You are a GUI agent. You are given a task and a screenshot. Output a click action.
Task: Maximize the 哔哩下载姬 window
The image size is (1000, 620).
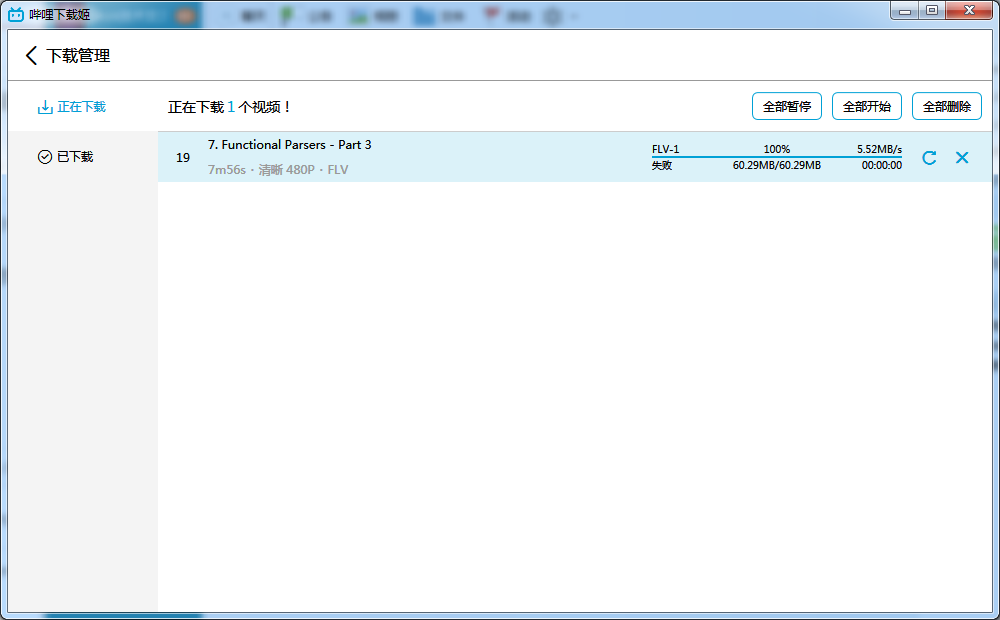932,10
